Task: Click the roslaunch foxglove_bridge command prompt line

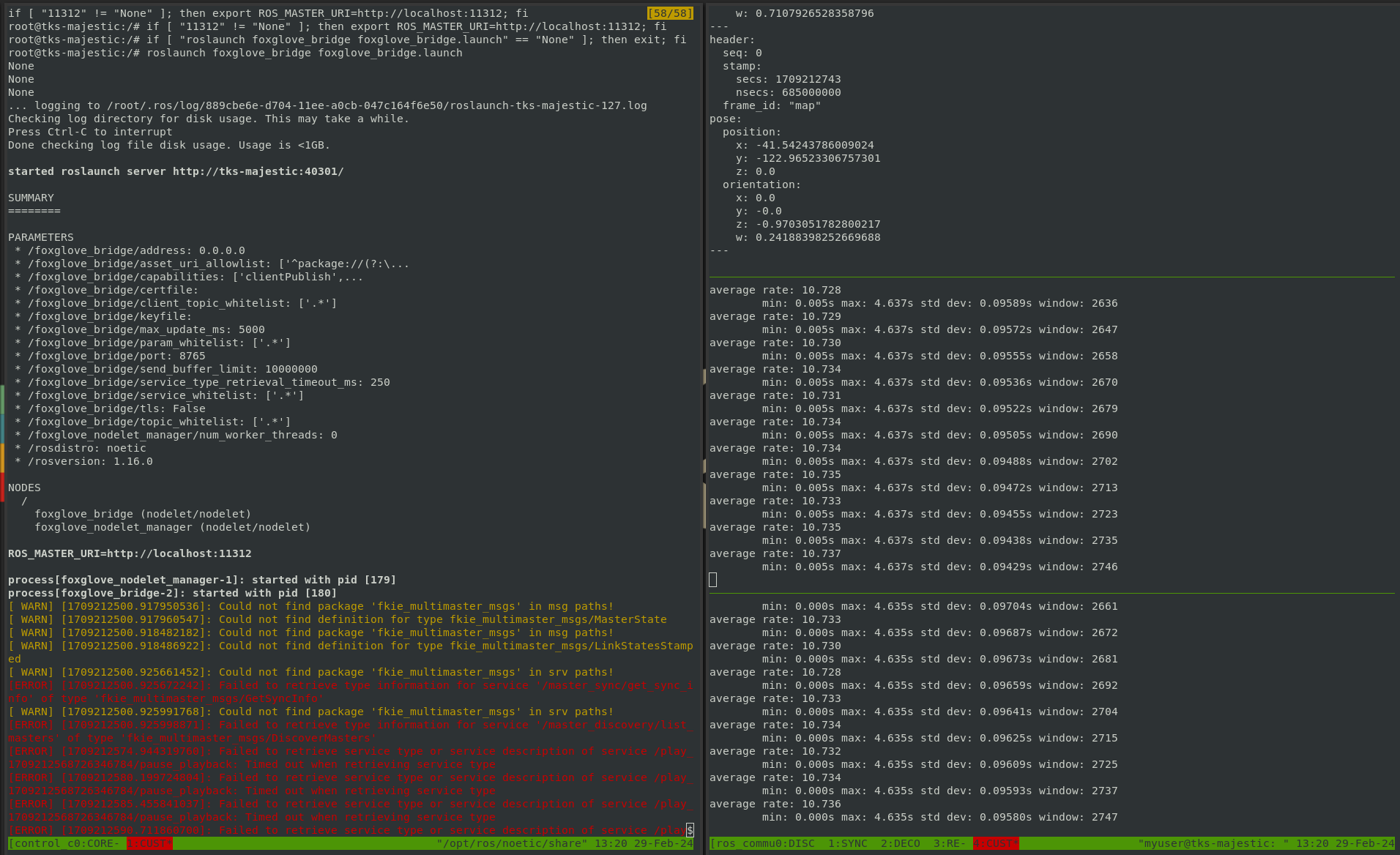Action: (x=235, y=53)
